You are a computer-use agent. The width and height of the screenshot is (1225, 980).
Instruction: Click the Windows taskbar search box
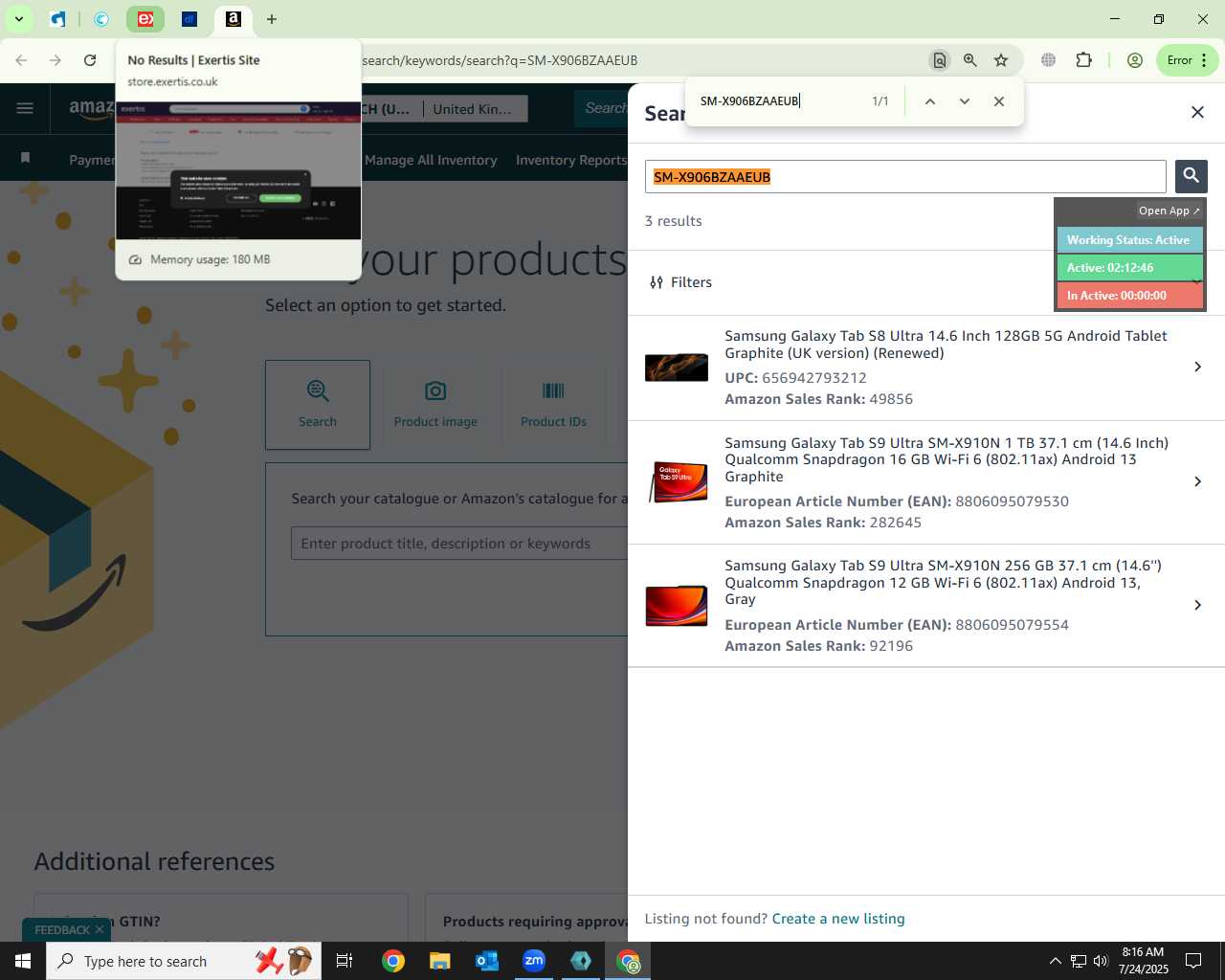184,961
